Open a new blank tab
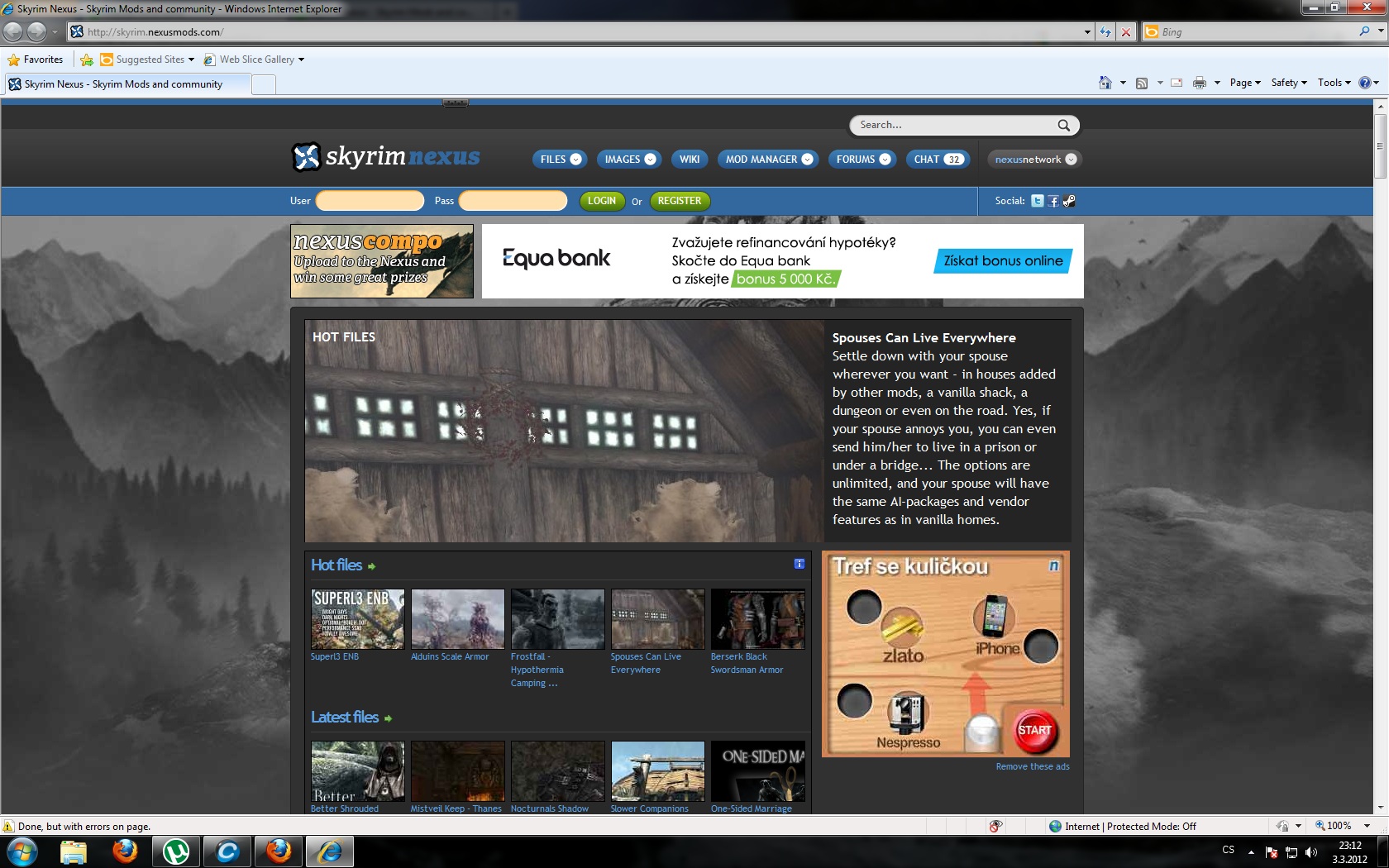Image resolution: width=1389 pixels, height=868 pixels. (264, 84)
